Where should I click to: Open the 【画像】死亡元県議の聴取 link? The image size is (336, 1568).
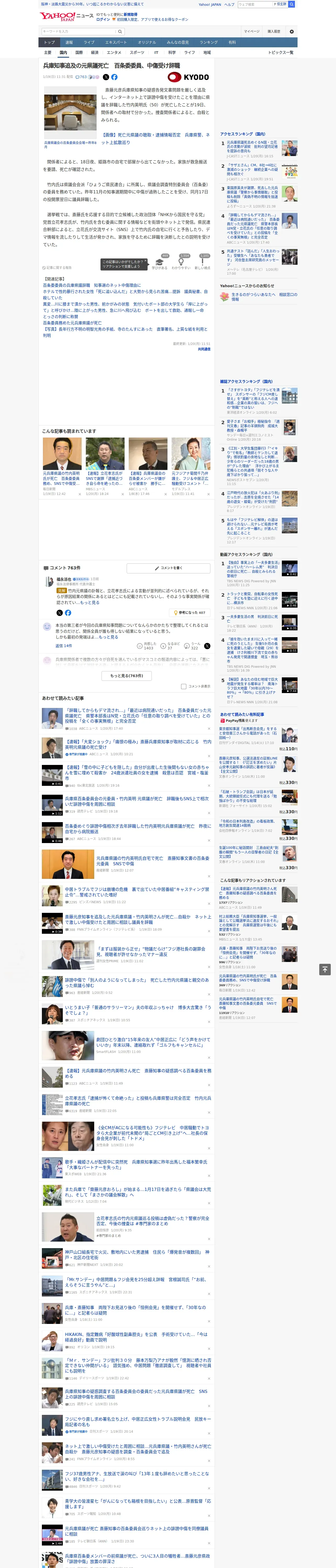click(155, 139)
